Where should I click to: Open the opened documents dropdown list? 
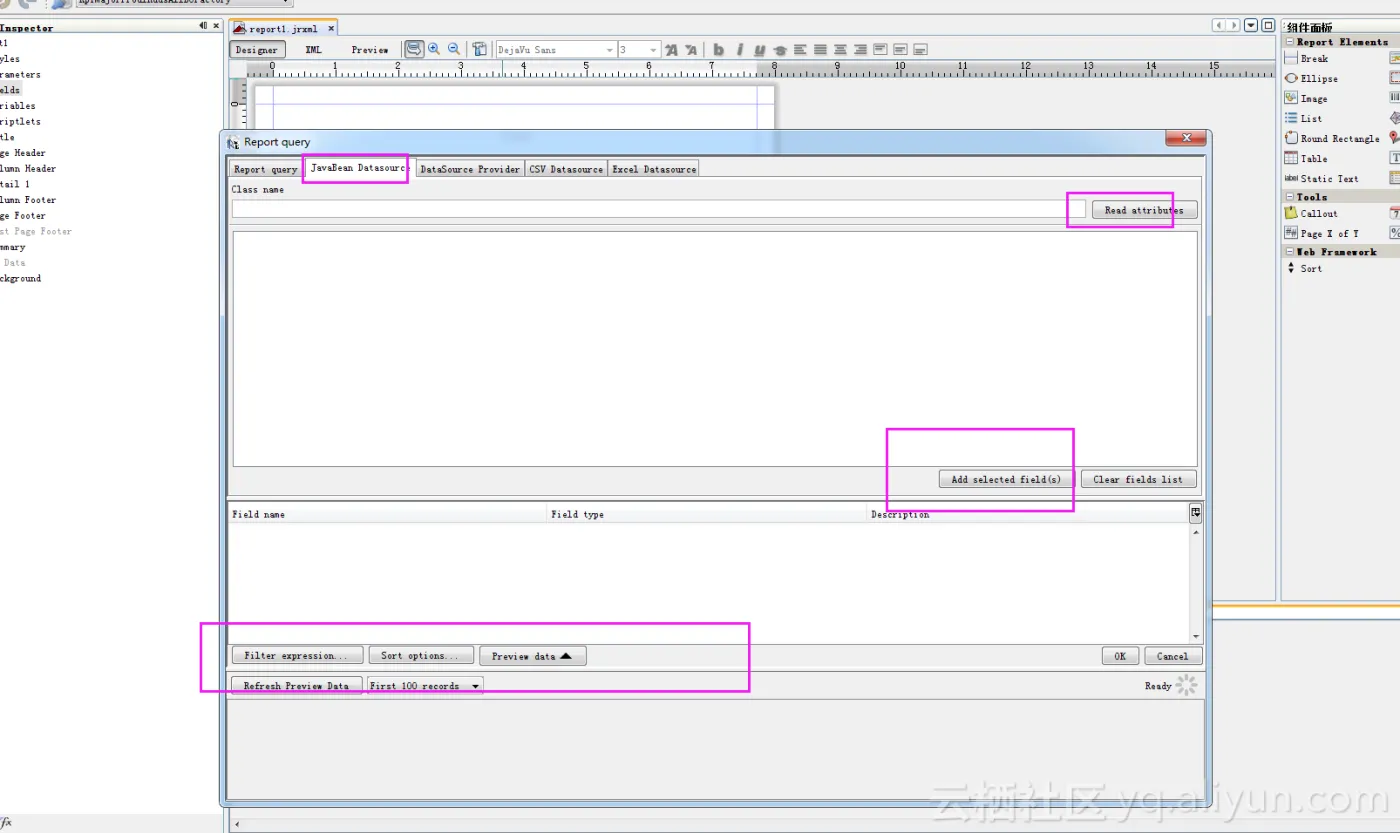[x=1251, y=25]
